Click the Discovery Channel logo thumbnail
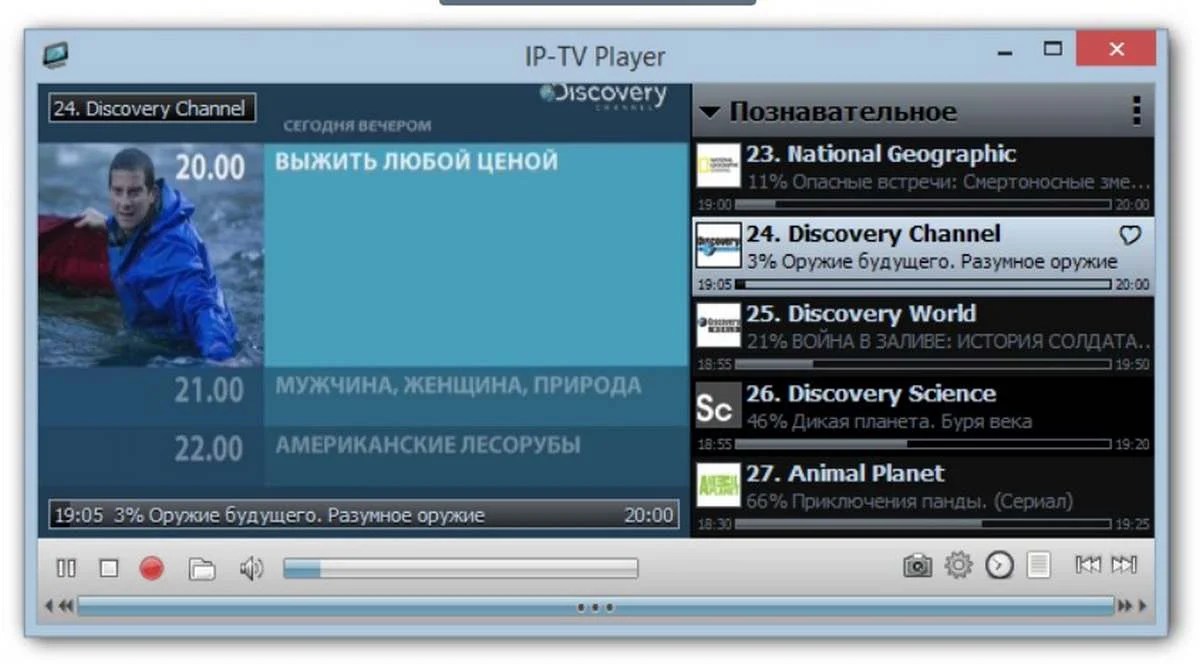 (x=718, y=245)
